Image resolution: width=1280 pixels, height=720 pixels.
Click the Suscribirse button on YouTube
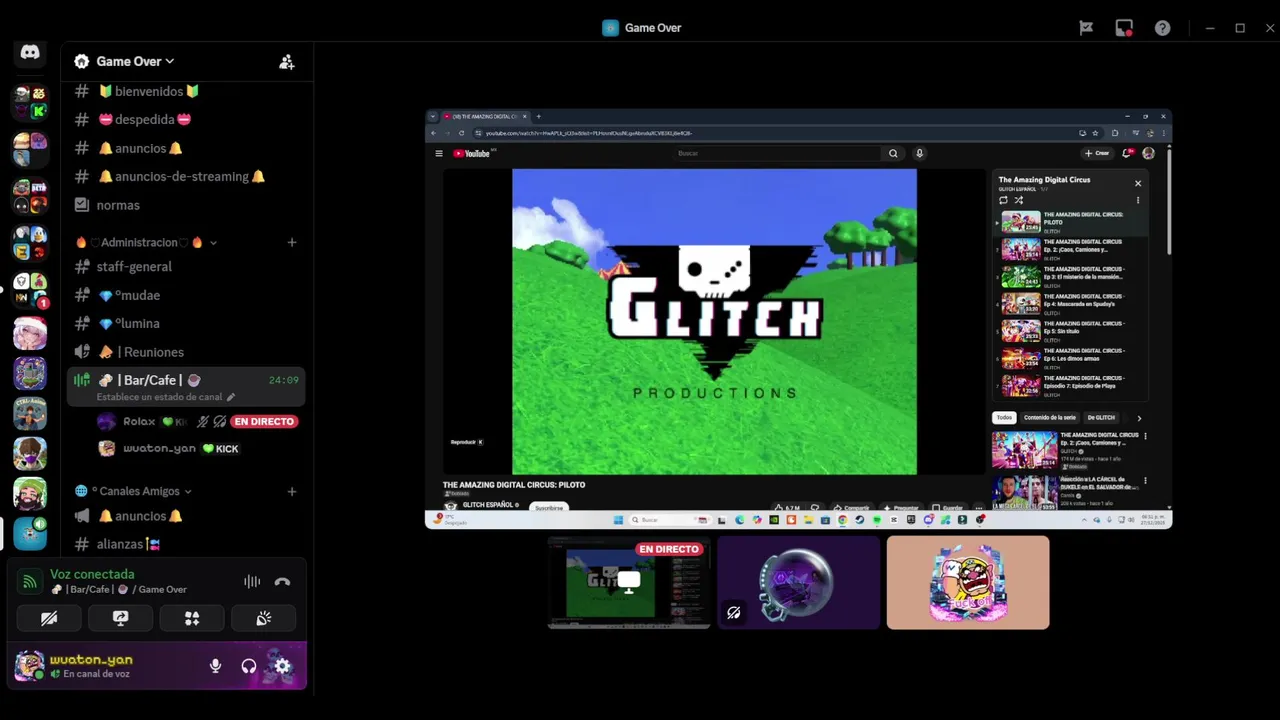point(549,507)
